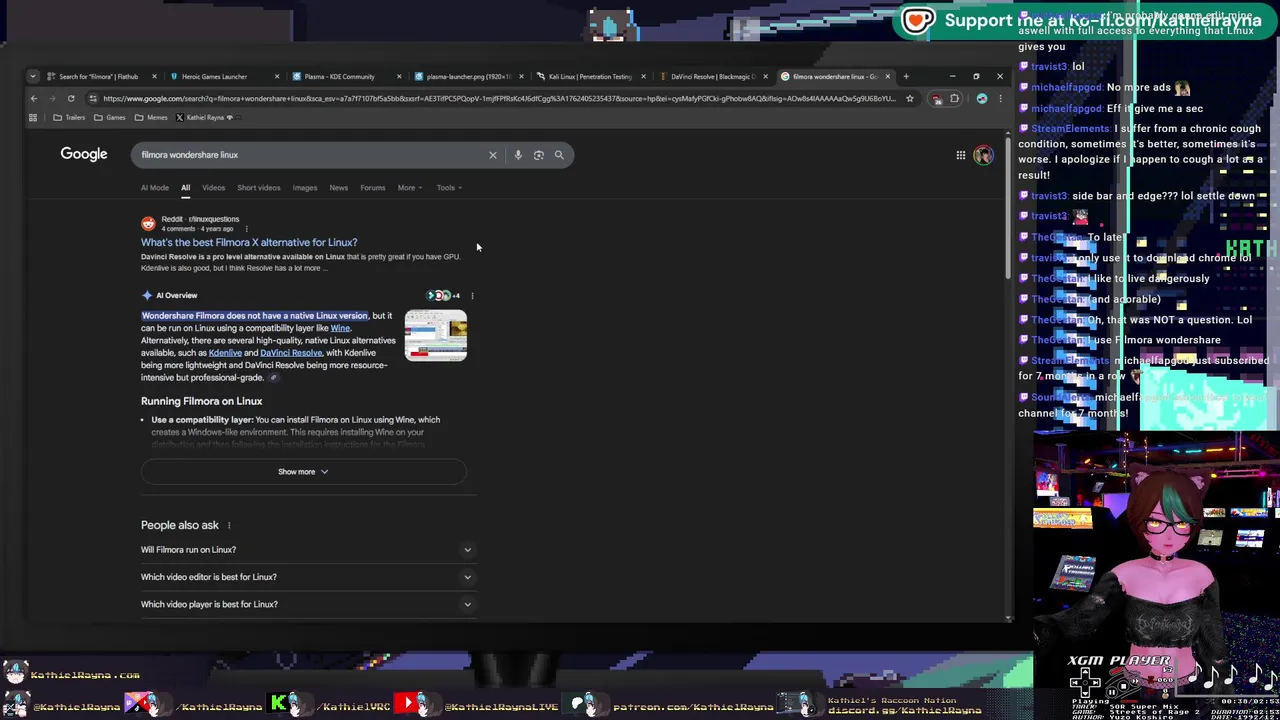
Task: Click the Chrome profile icon in toolbar
Action: tap(982, 98)
